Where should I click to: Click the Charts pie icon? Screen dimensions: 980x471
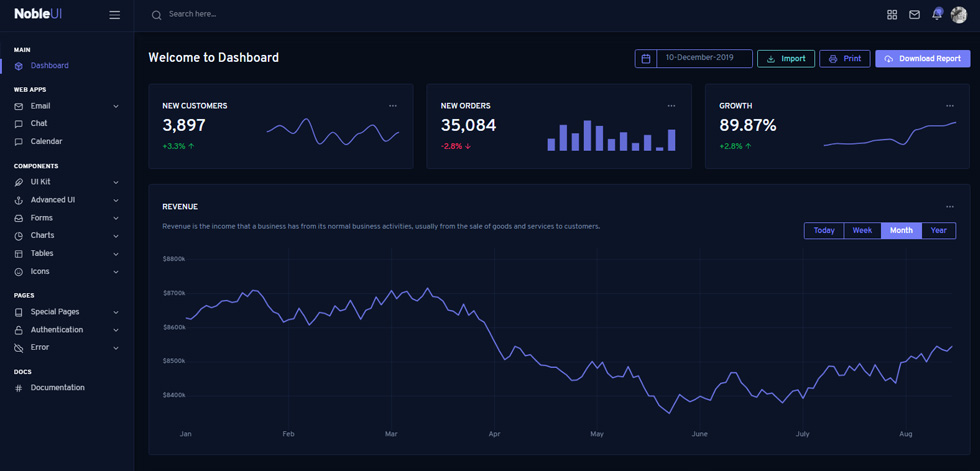pyautogui.click(x=19, y=236)
